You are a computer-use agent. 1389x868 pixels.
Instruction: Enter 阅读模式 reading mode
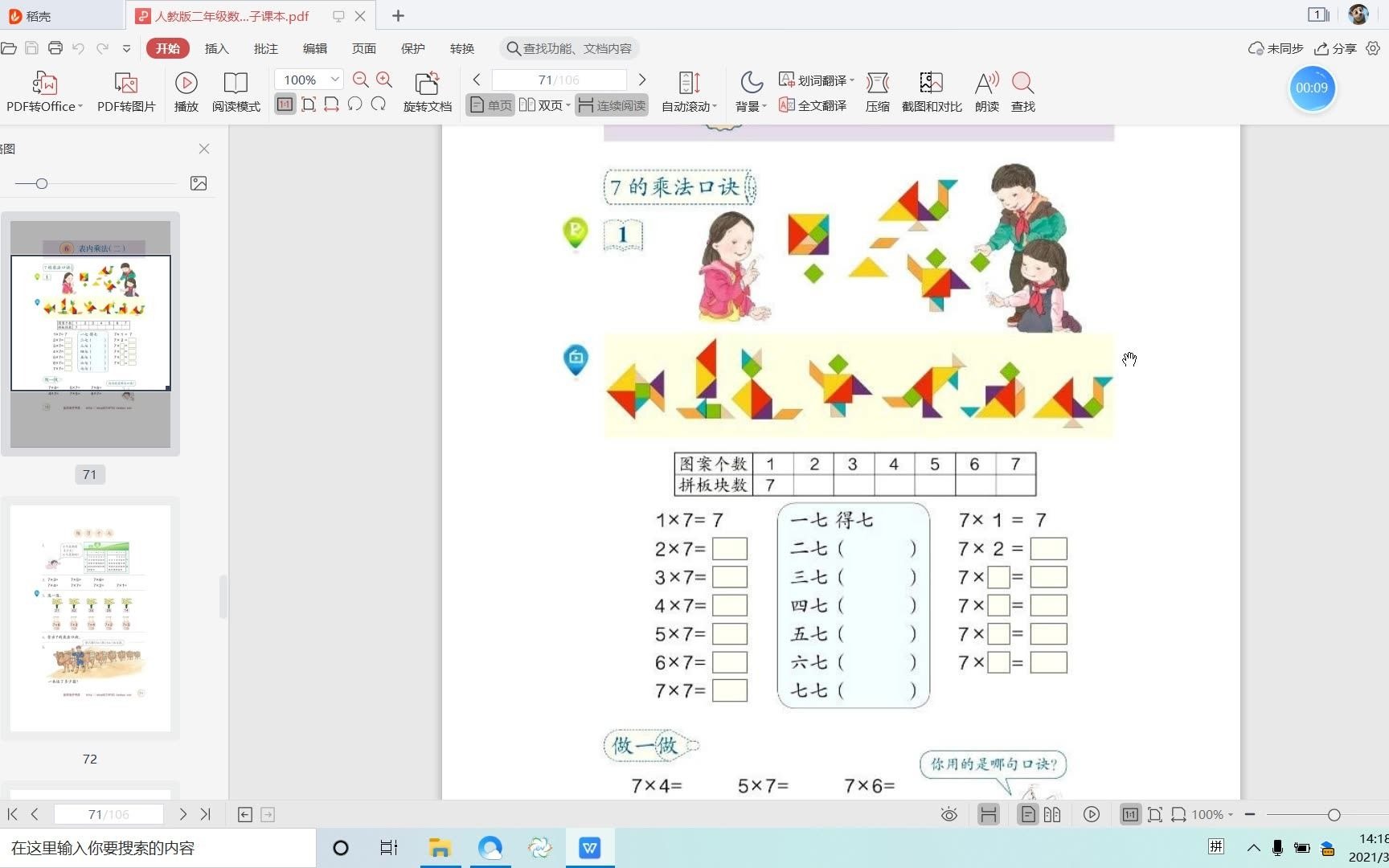click(x=236, y=92)
